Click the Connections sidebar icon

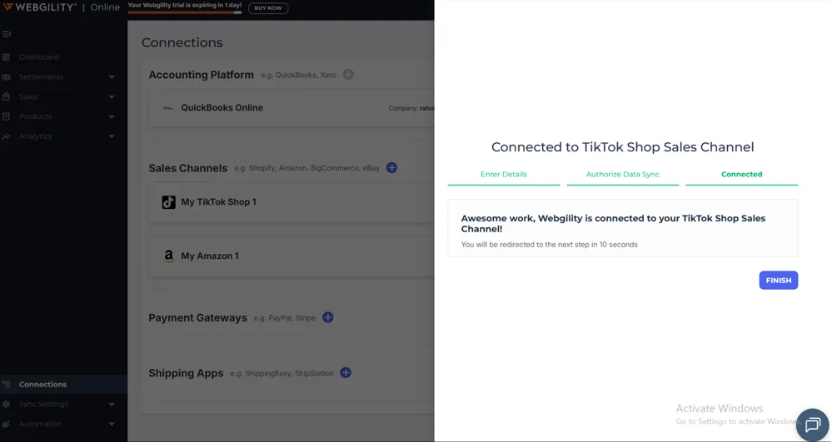tap(6, 384)
